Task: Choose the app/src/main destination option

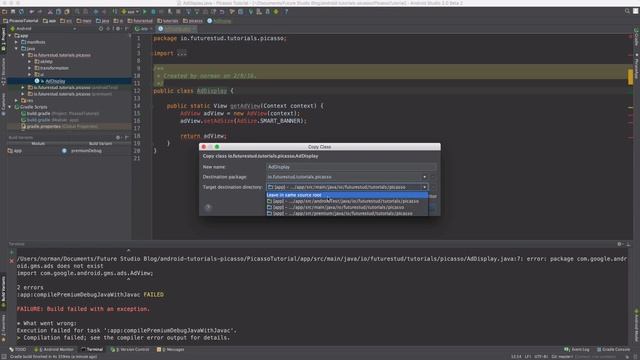Action: click(x=347, y=207)
